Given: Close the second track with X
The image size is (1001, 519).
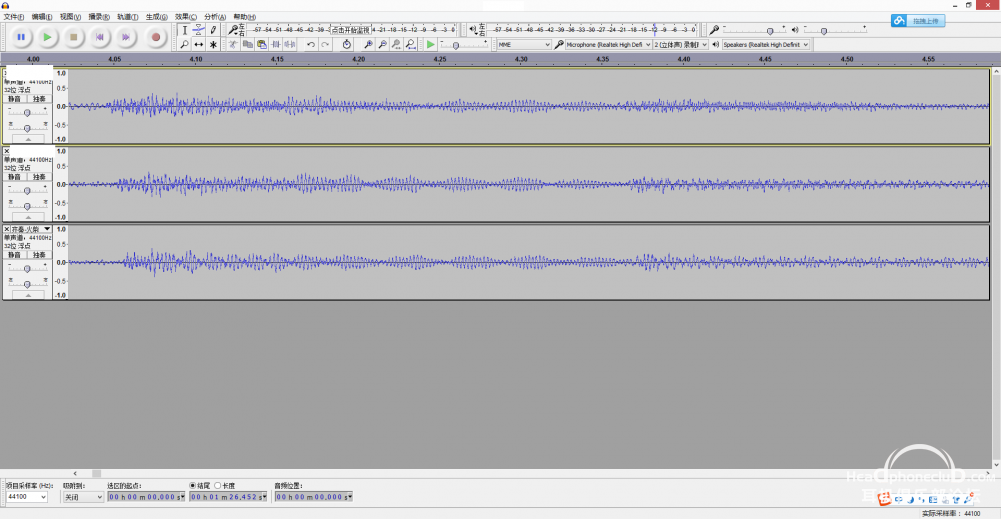Looking at the screenshot, I should coord(7,151).
